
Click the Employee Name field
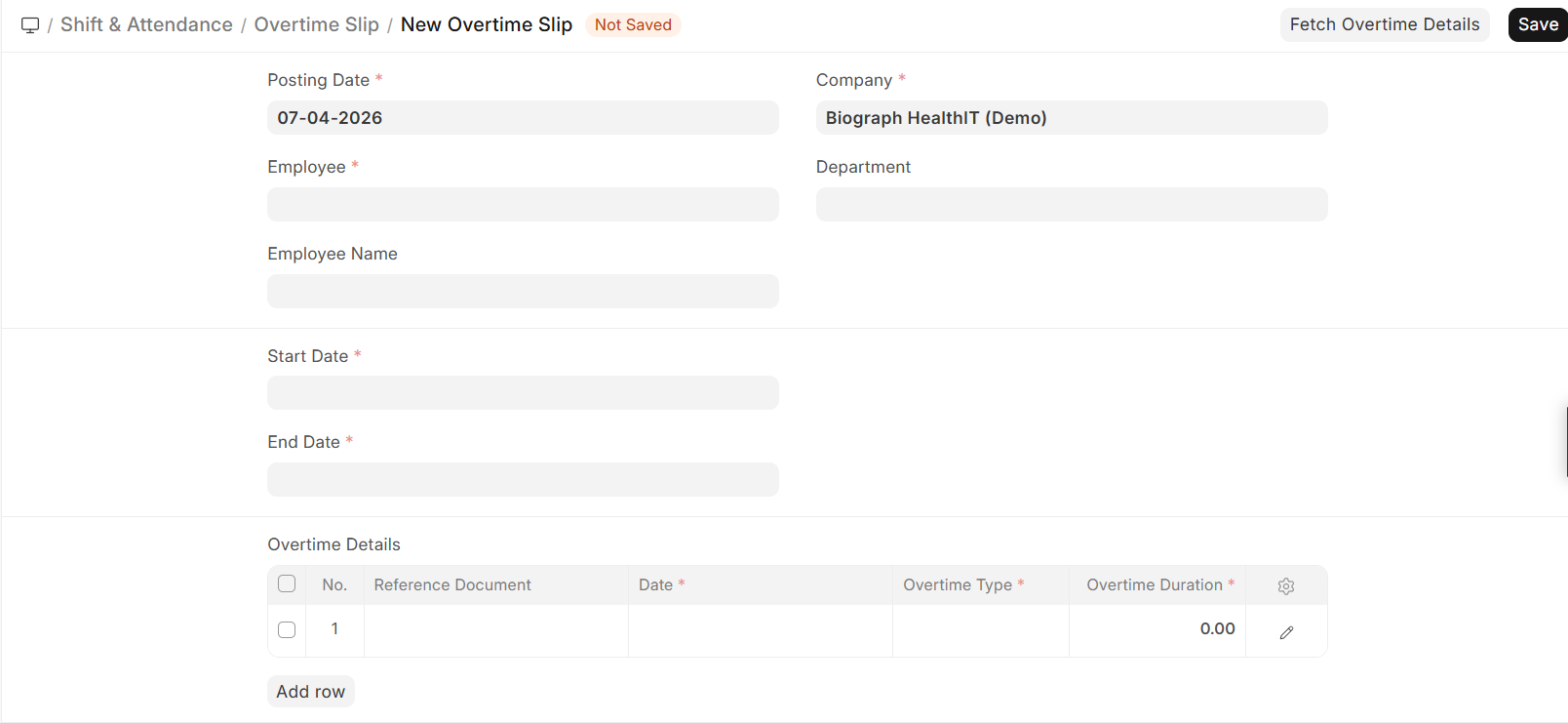(523, 291)
